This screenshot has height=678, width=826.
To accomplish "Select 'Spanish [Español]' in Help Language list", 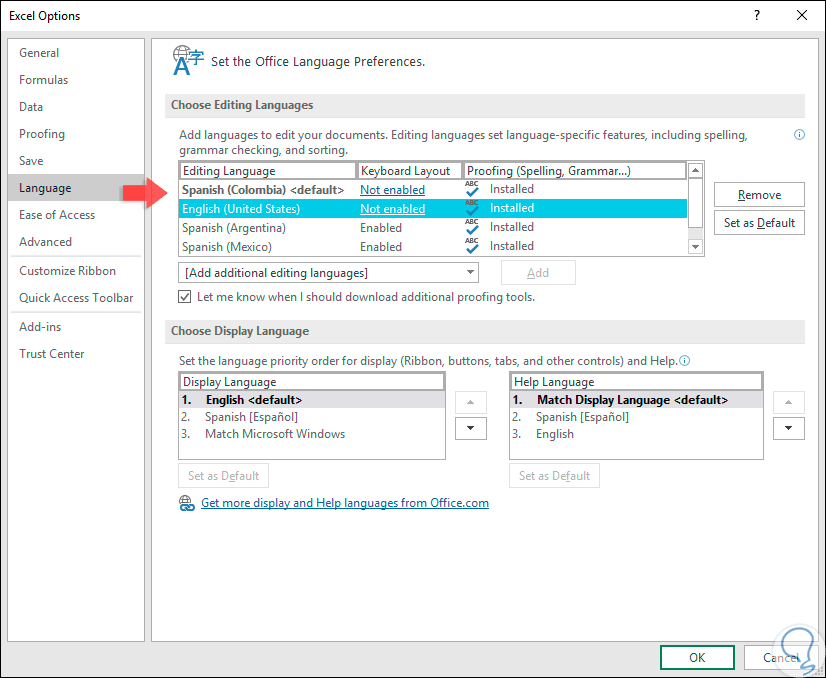I will 636,417.
